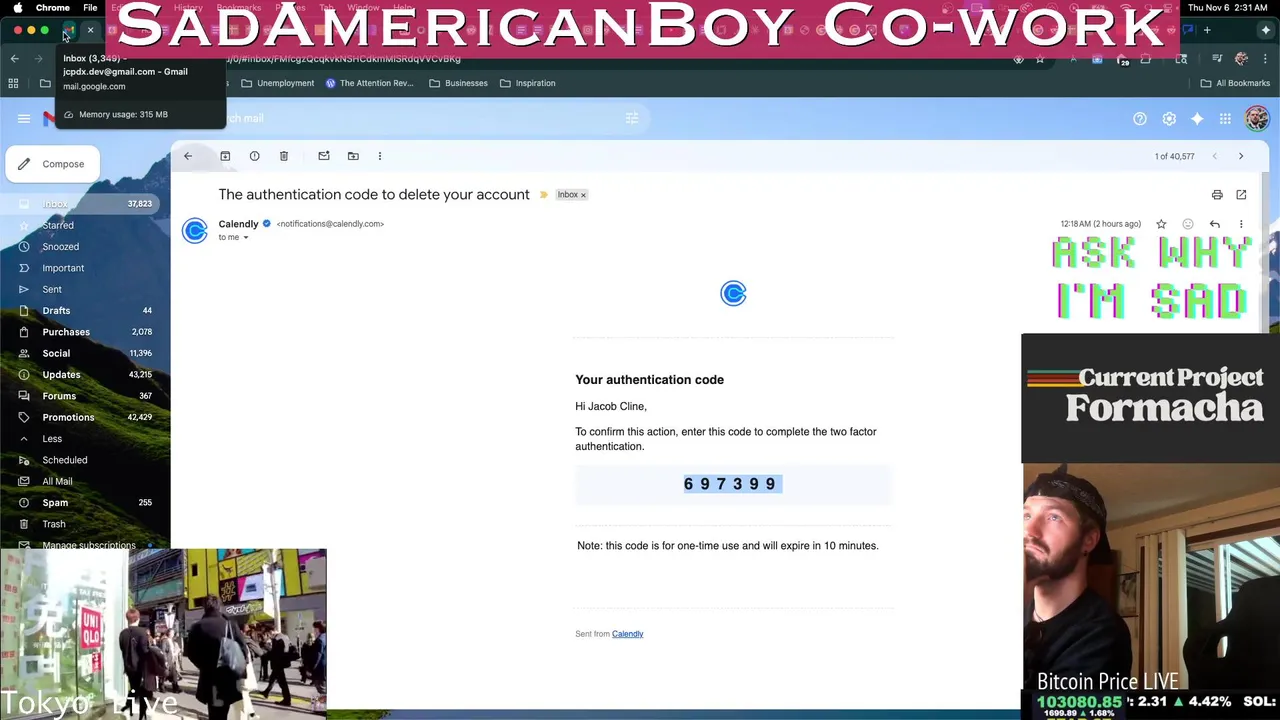The height and width of the screenshot is (720, 1280).
Task: Open Important folder
Action: 80,268
